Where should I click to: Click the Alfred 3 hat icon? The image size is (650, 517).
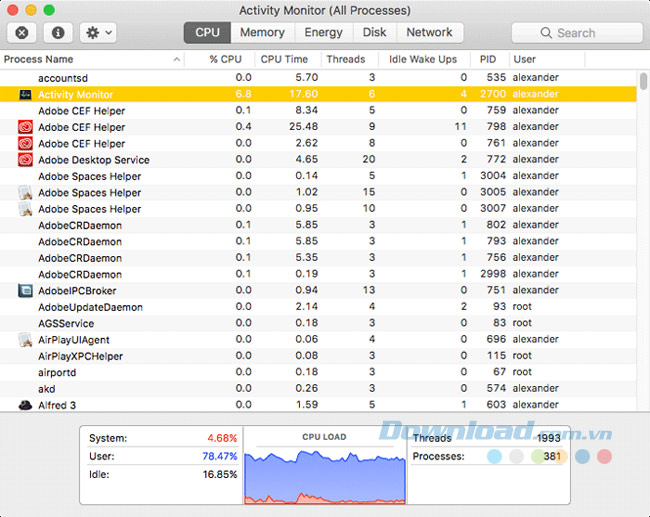pos(26,405)
